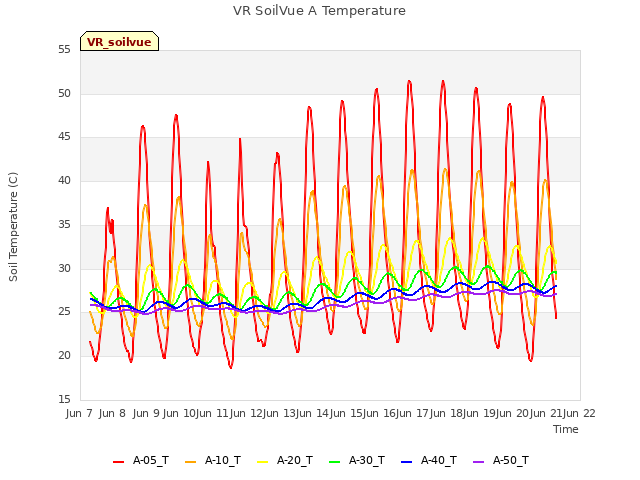Click the 40 y-axis tick label
640x480 pixels.
(x=64, y=180)
